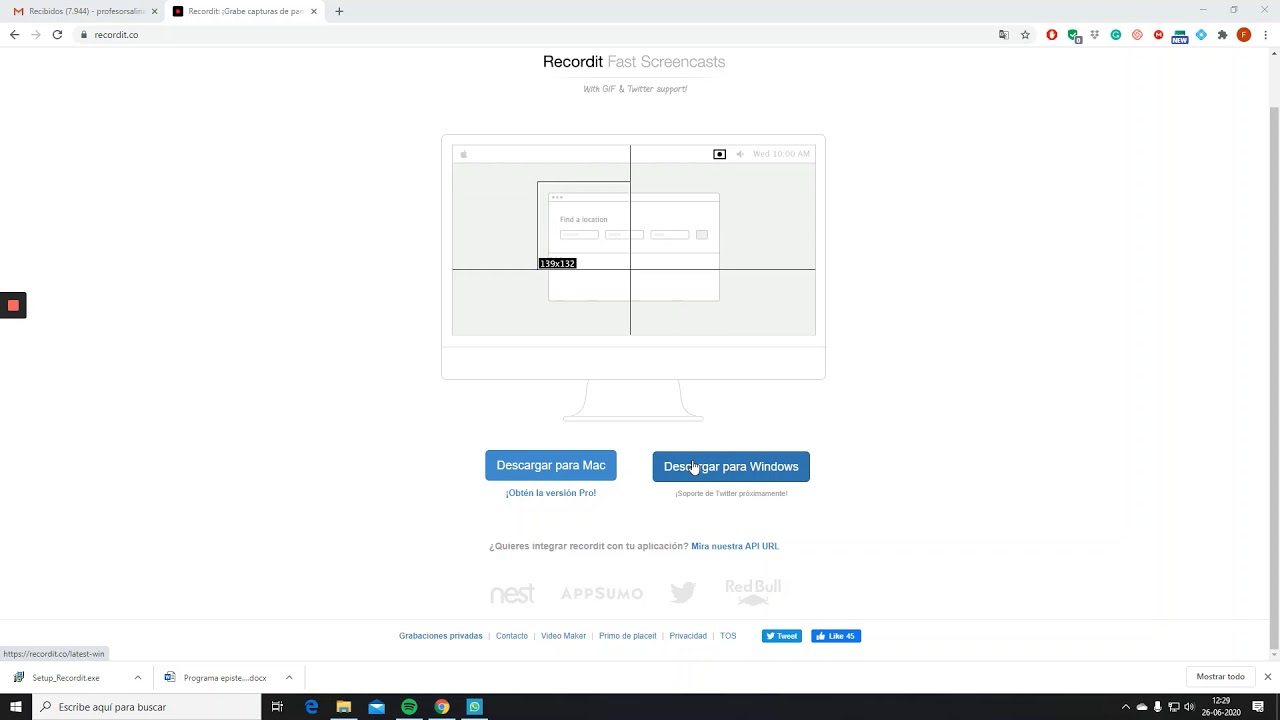This screenshot has width=1280, height=720.
Task: Click the Google Translate icon in address bar
Action: point(1004,35)
